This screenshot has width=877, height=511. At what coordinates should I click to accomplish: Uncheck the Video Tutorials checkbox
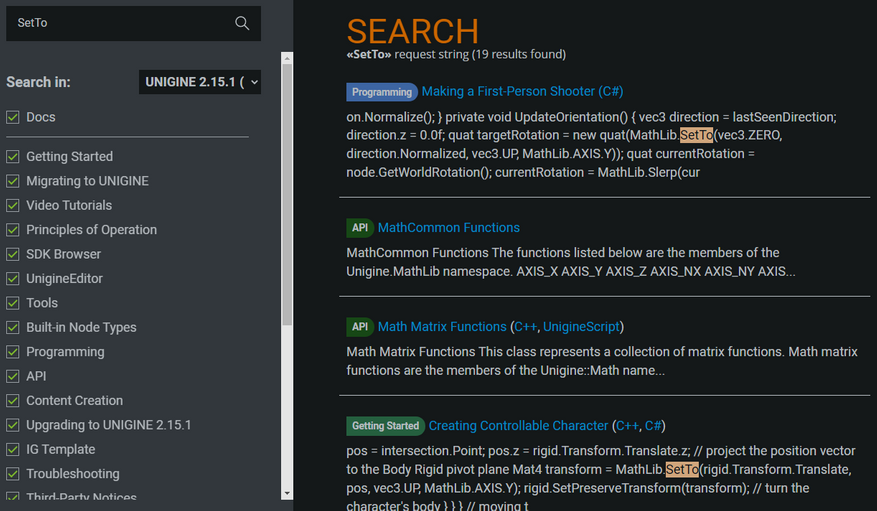13,206
